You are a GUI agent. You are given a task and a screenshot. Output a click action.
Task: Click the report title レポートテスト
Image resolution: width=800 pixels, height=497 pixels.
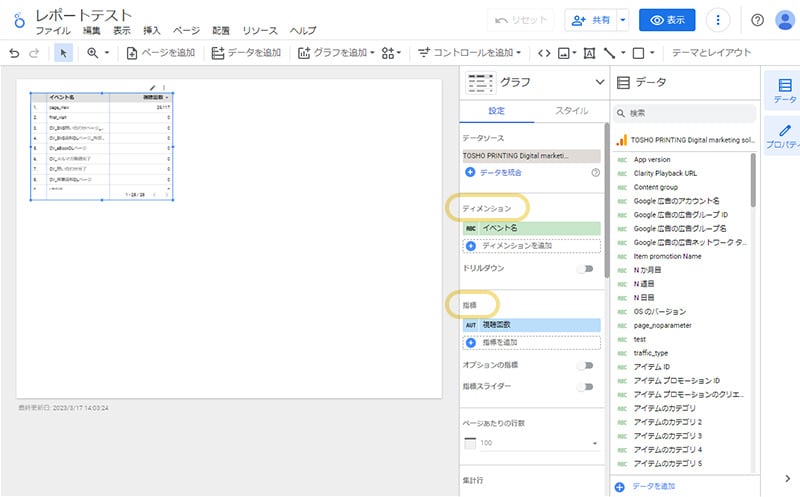click(x=84, y=15)
